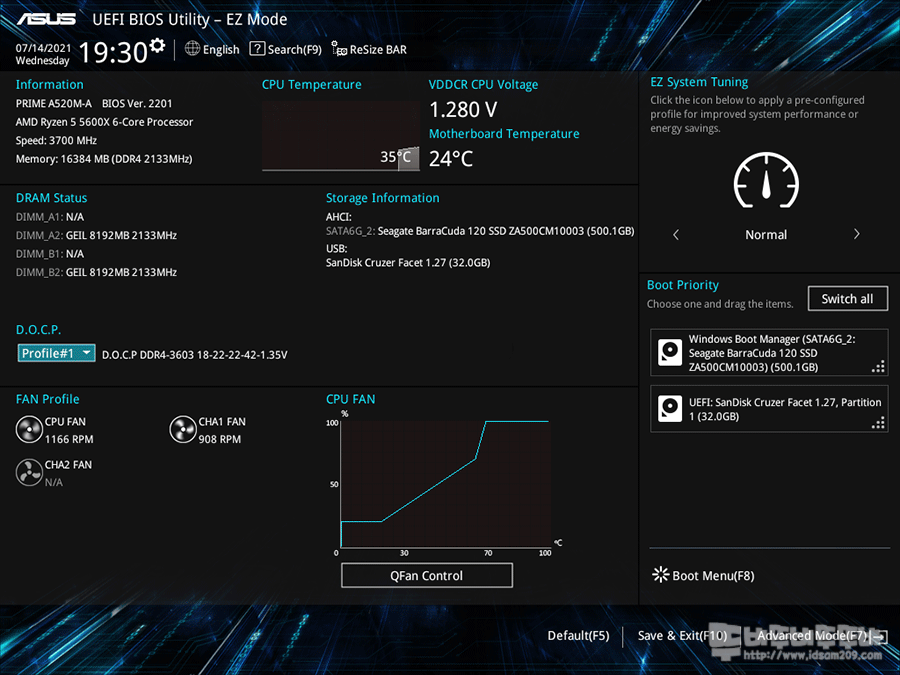Open QFan Control
The height and width of the screenshot is (675, 900).
pyautogui.click(x=426, y=575)
